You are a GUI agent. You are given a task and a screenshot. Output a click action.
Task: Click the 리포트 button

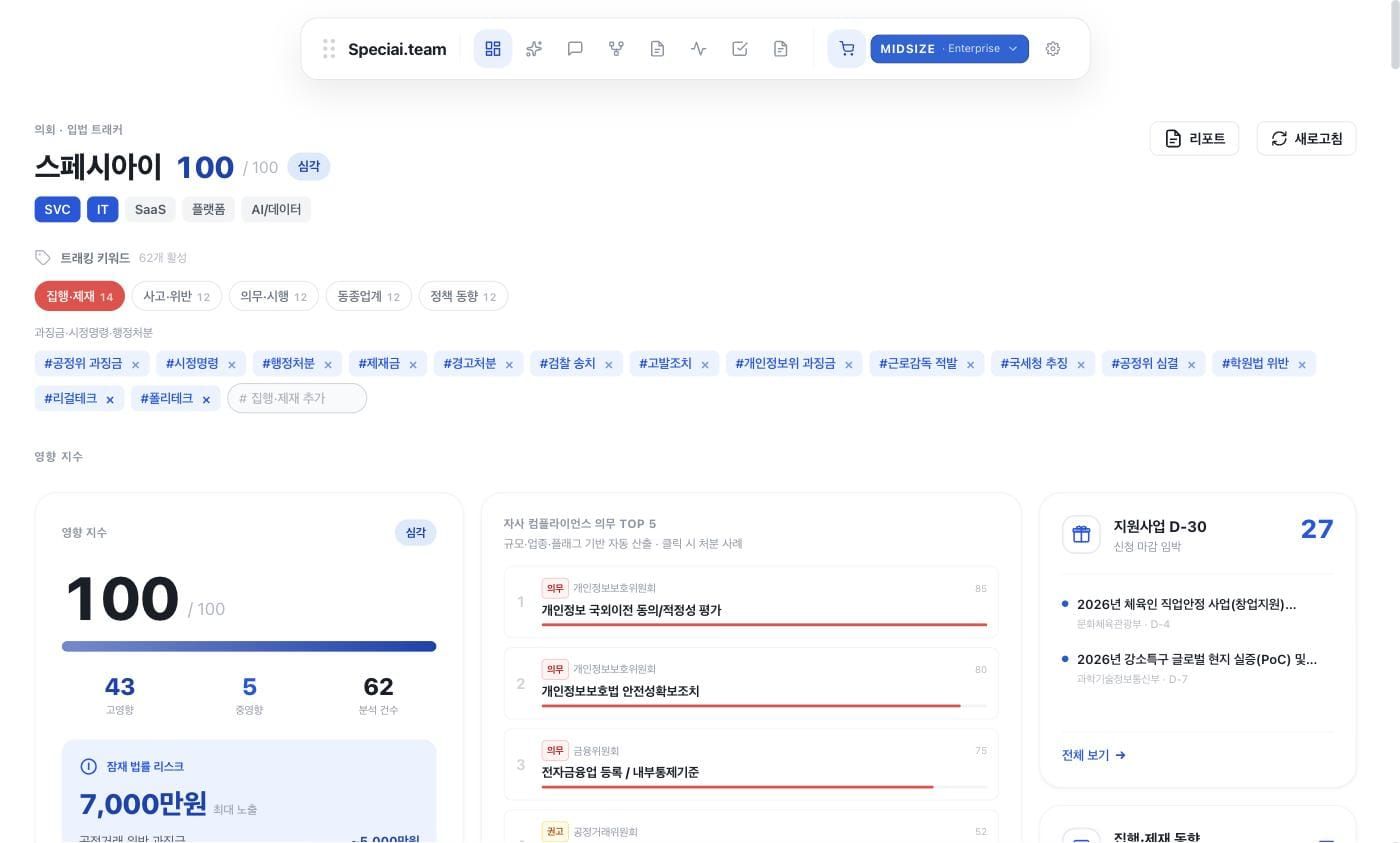[1194, 138]
